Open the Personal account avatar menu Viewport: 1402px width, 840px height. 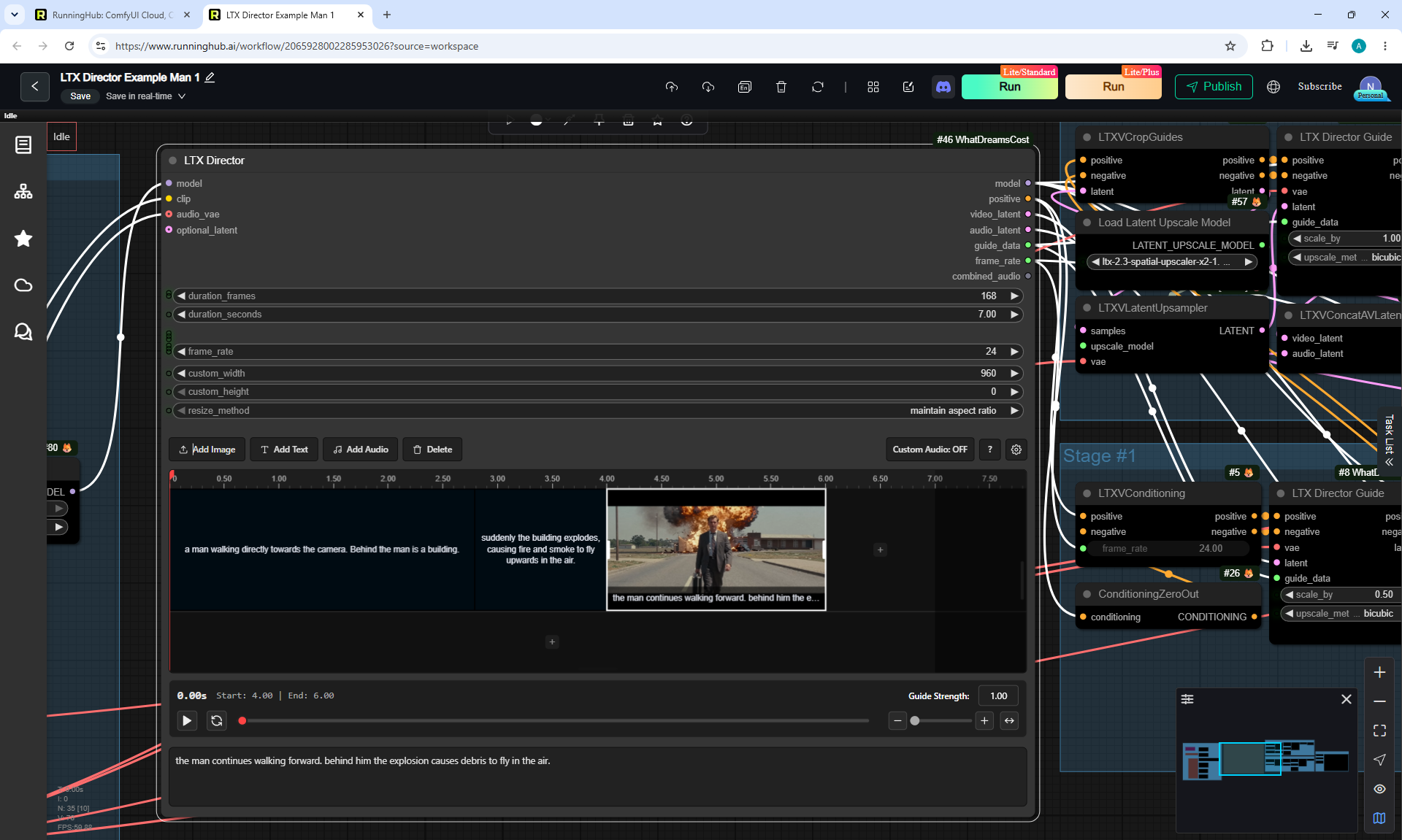(x=1371, y=88)
